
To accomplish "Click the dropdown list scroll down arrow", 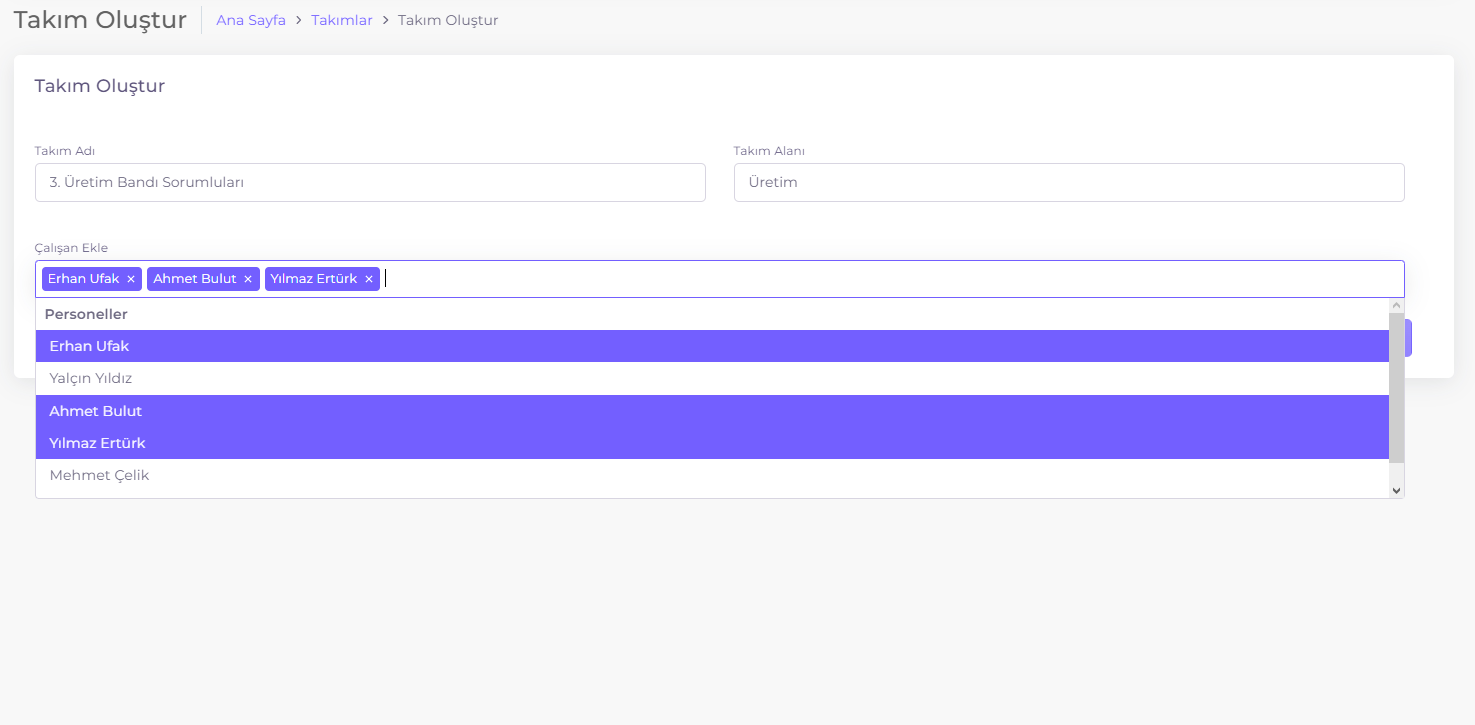I will [x=1396, y=490].
